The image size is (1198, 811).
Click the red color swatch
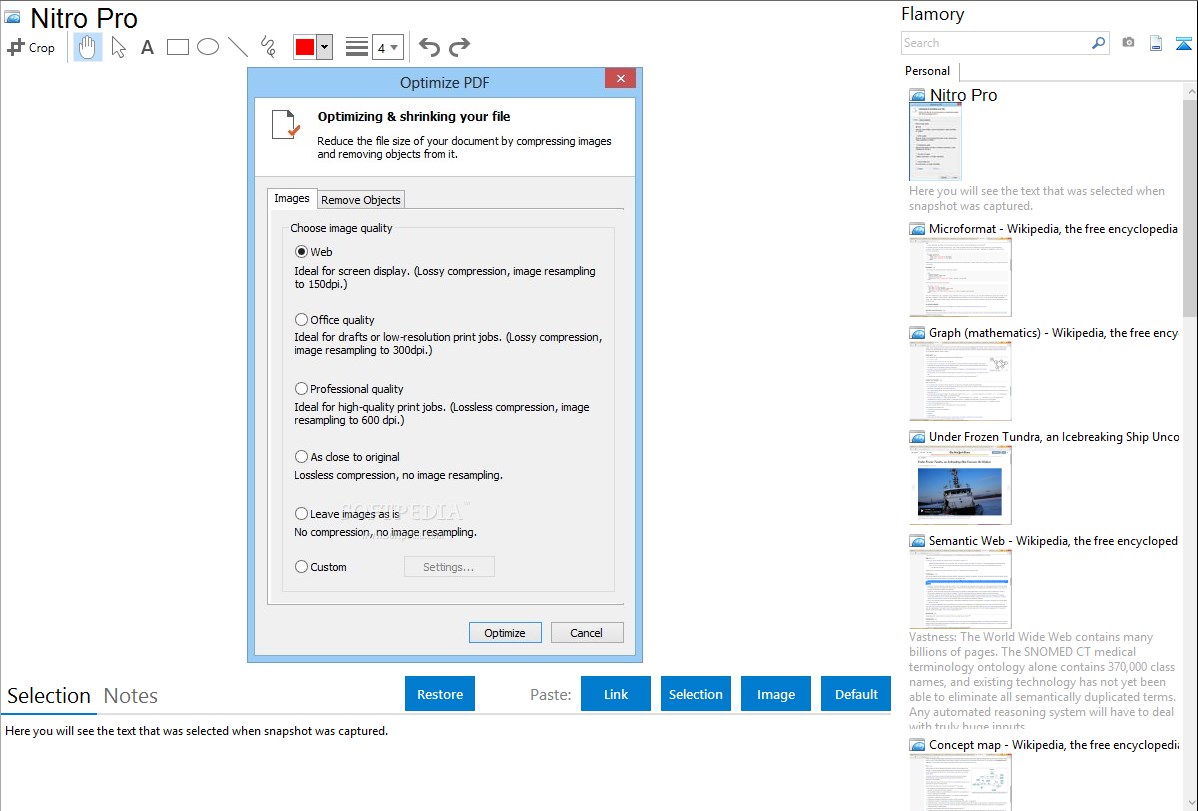[x=305, y=47]
